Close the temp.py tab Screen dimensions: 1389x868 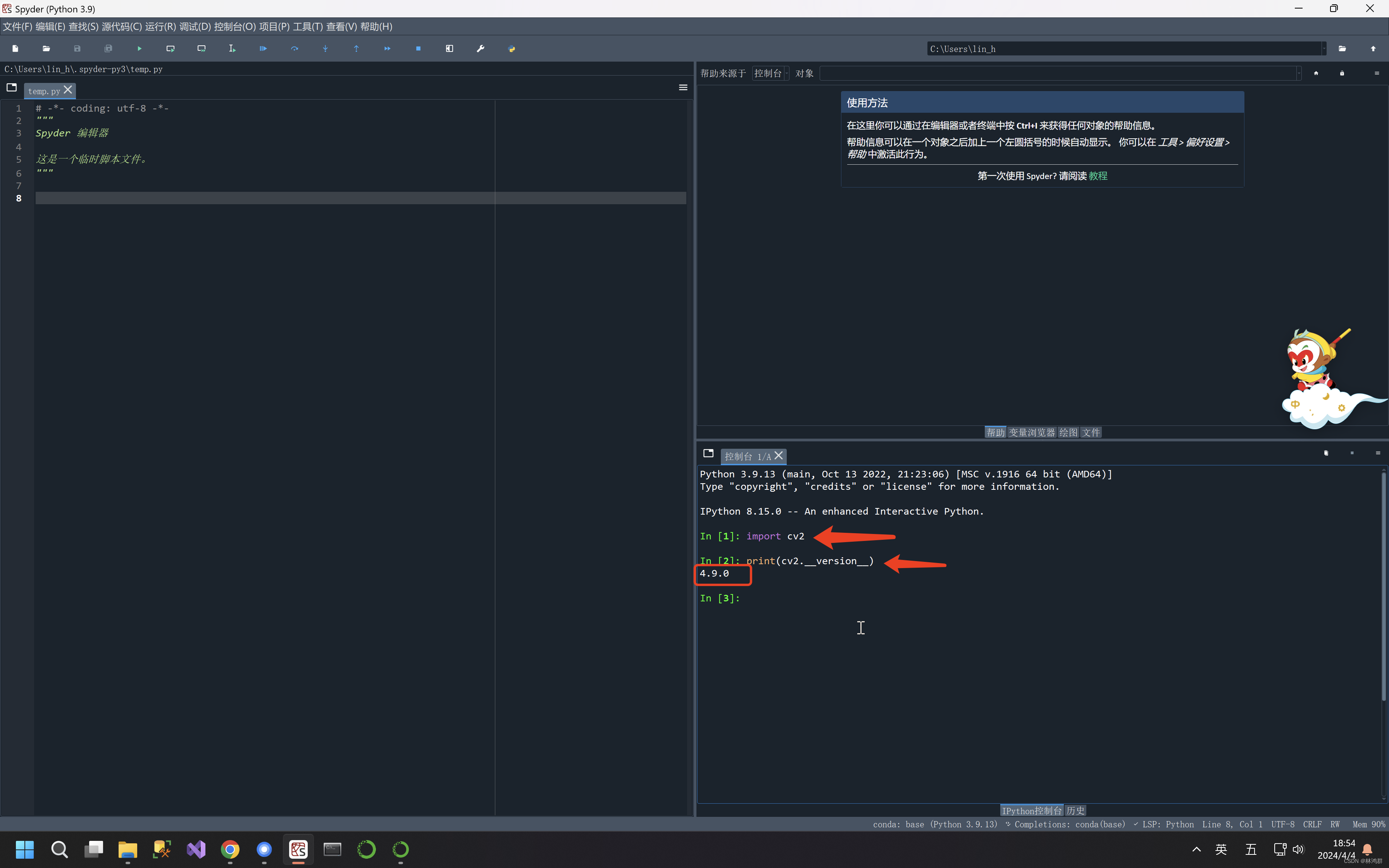tap(68, 90)
